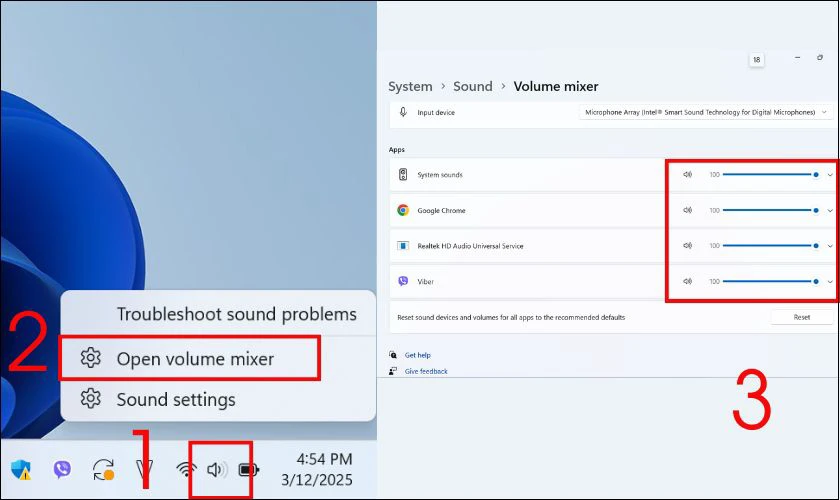Click the microphone icon beside Input device
The image size is (840, 500).
click(403, 112)
